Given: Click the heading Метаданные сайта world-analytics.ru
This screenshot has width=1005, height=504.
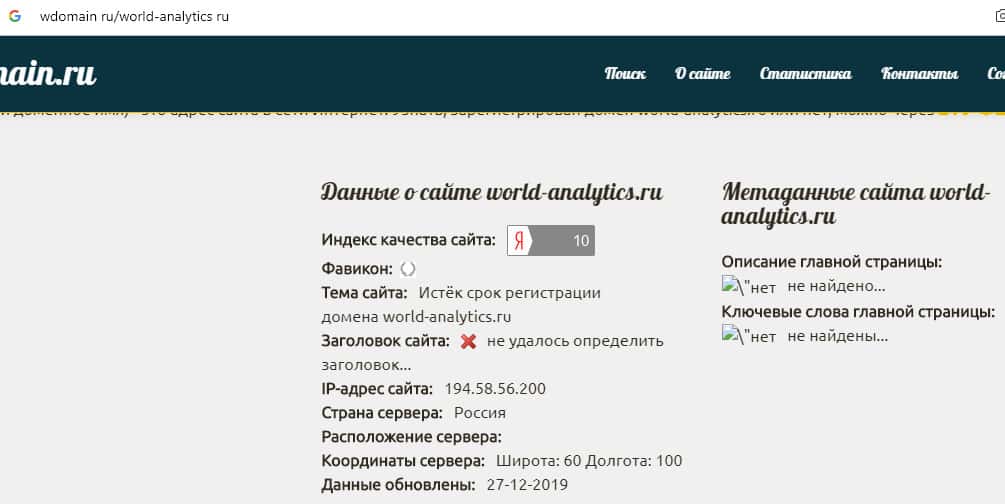Looking at the screenshot, I should coord(856,204).
